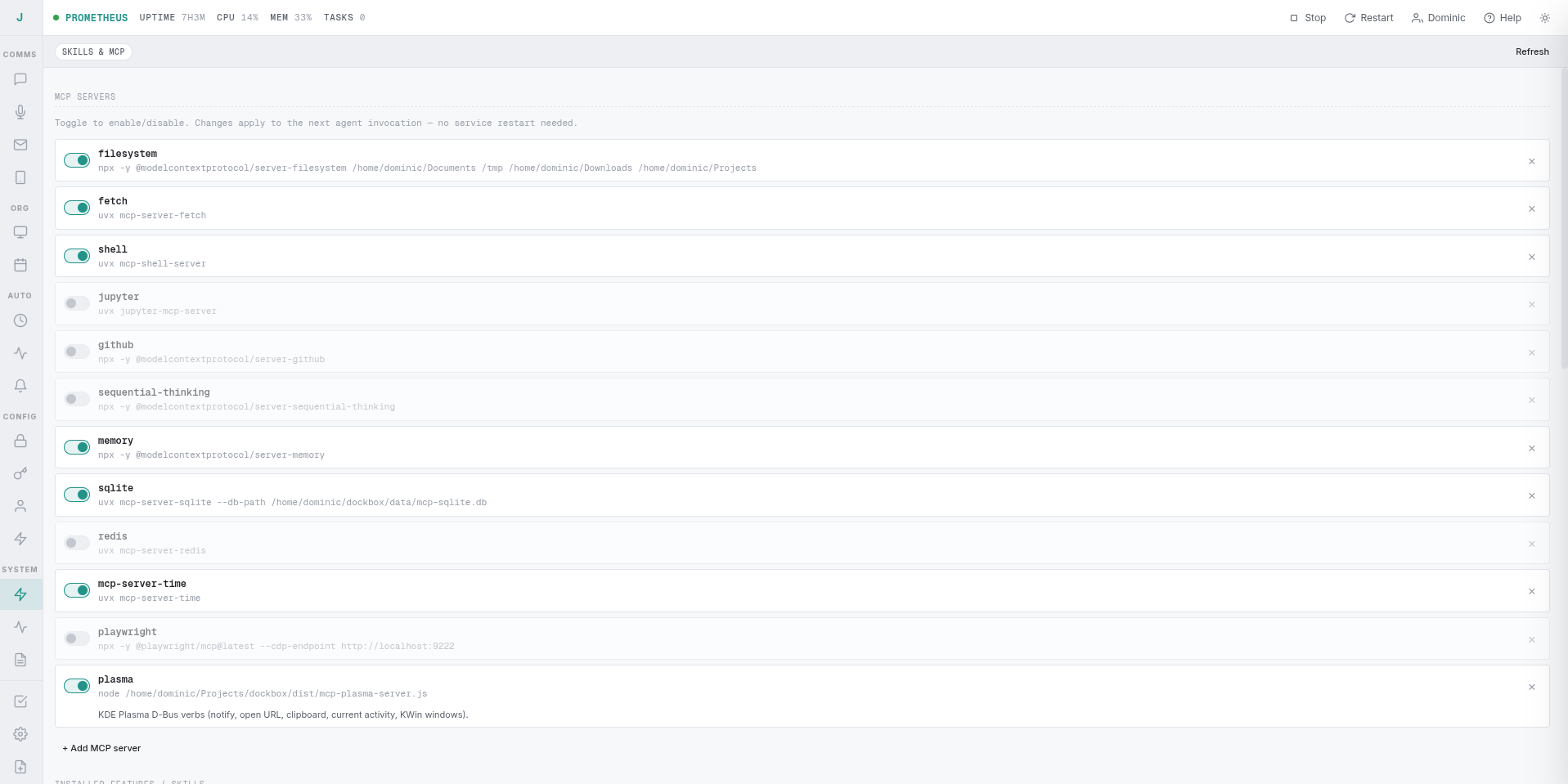Image resolution: width=1568 pixels, height=784 pixels.
Task: Remove the shell MCP server
Action: pos(1531,257)
